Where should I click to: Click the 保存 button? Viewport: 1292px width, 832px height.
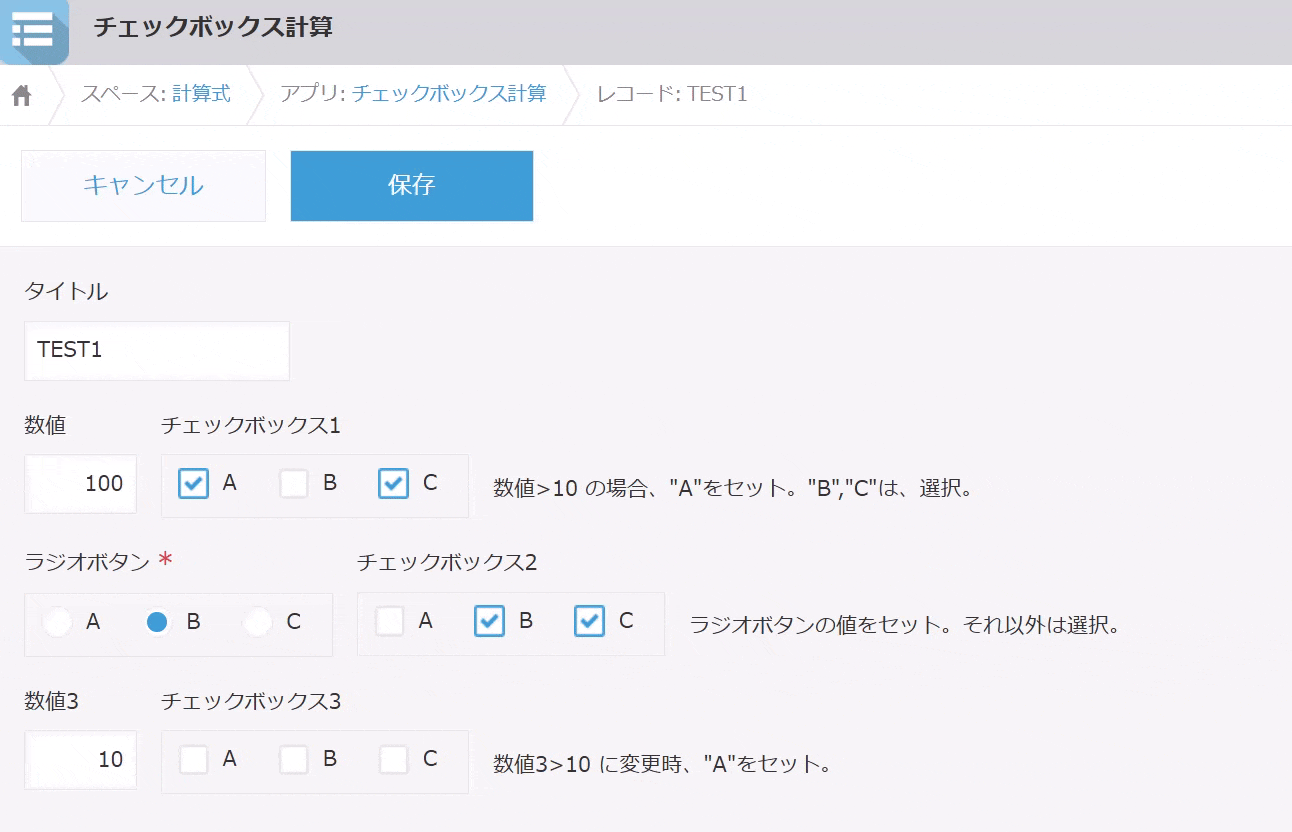click(x=412, y=186)
